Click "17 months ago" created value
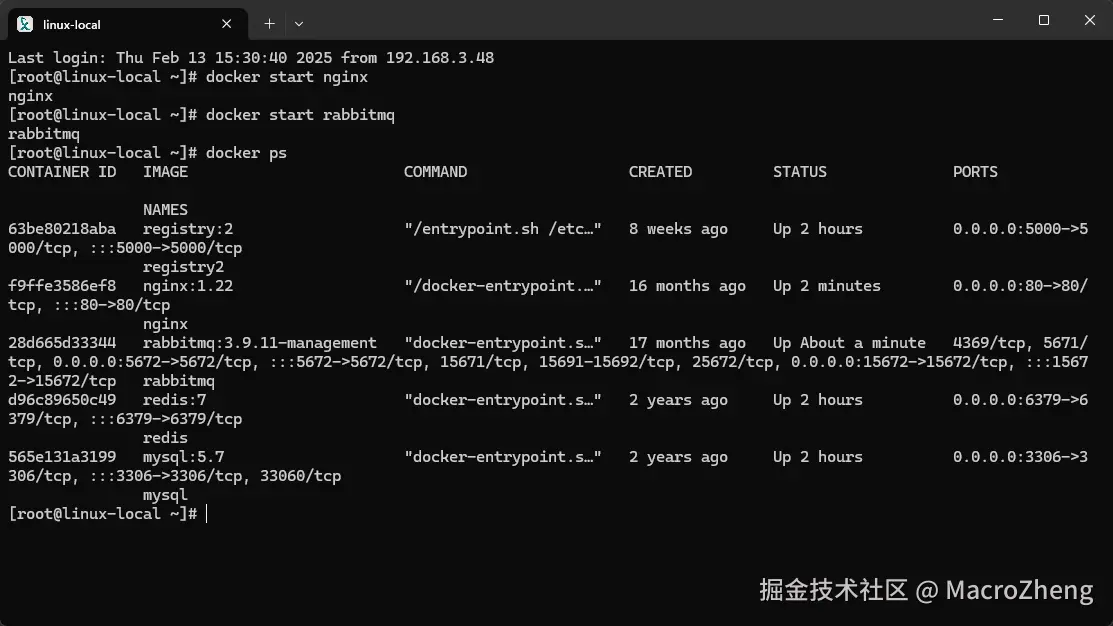This screenshot has width=1113, height=626. tap(687, 343)
